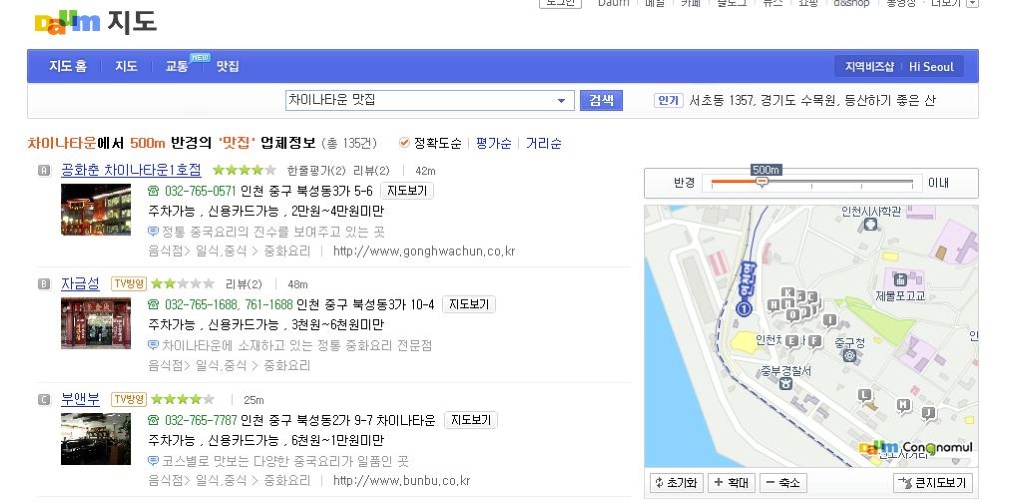Click map marker L
This screenshot has height=504, width=1024.
pyautogui.click(x=865, y=396)
